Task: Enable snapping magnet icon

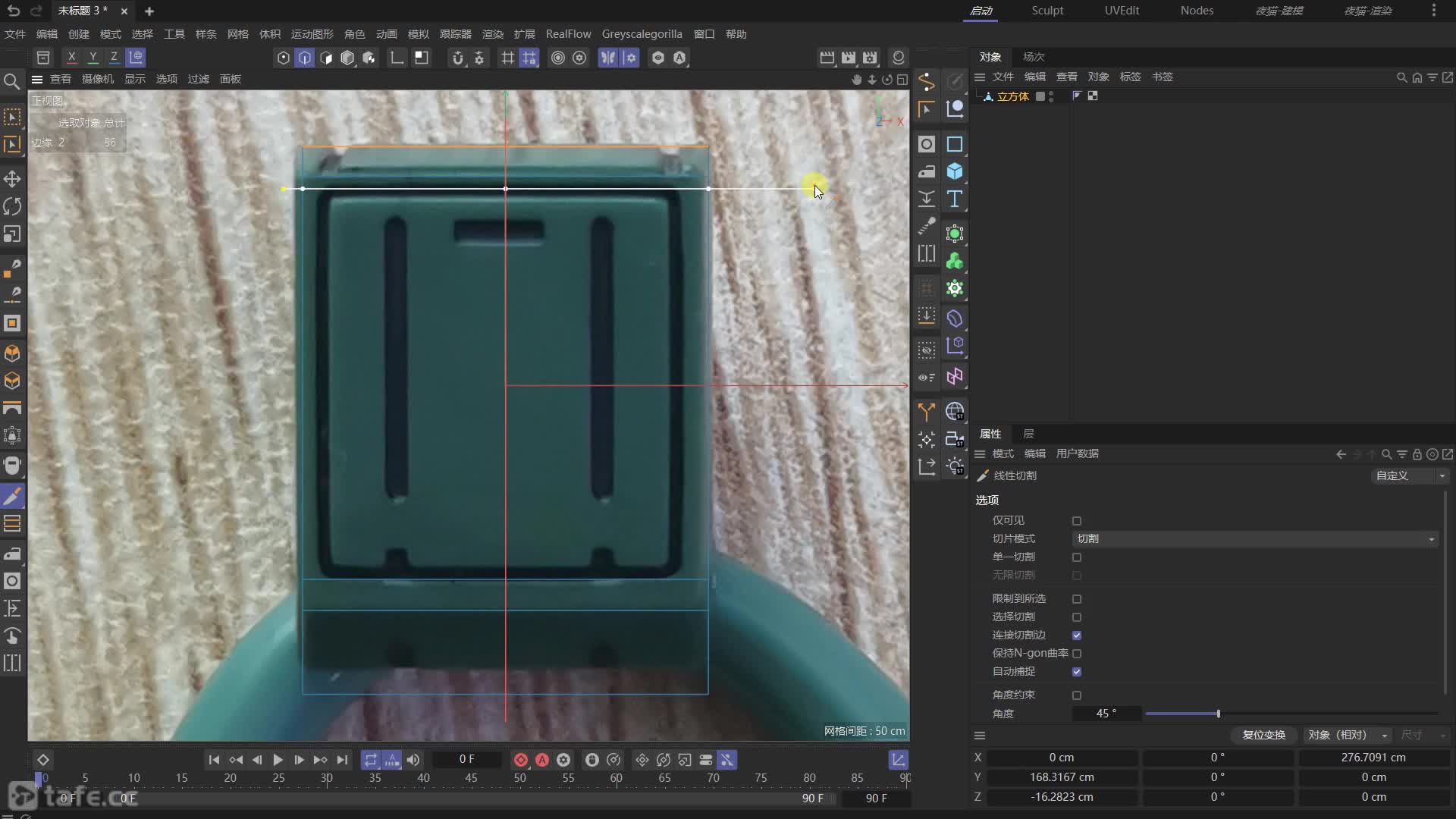Action: (x=457, y=58)
